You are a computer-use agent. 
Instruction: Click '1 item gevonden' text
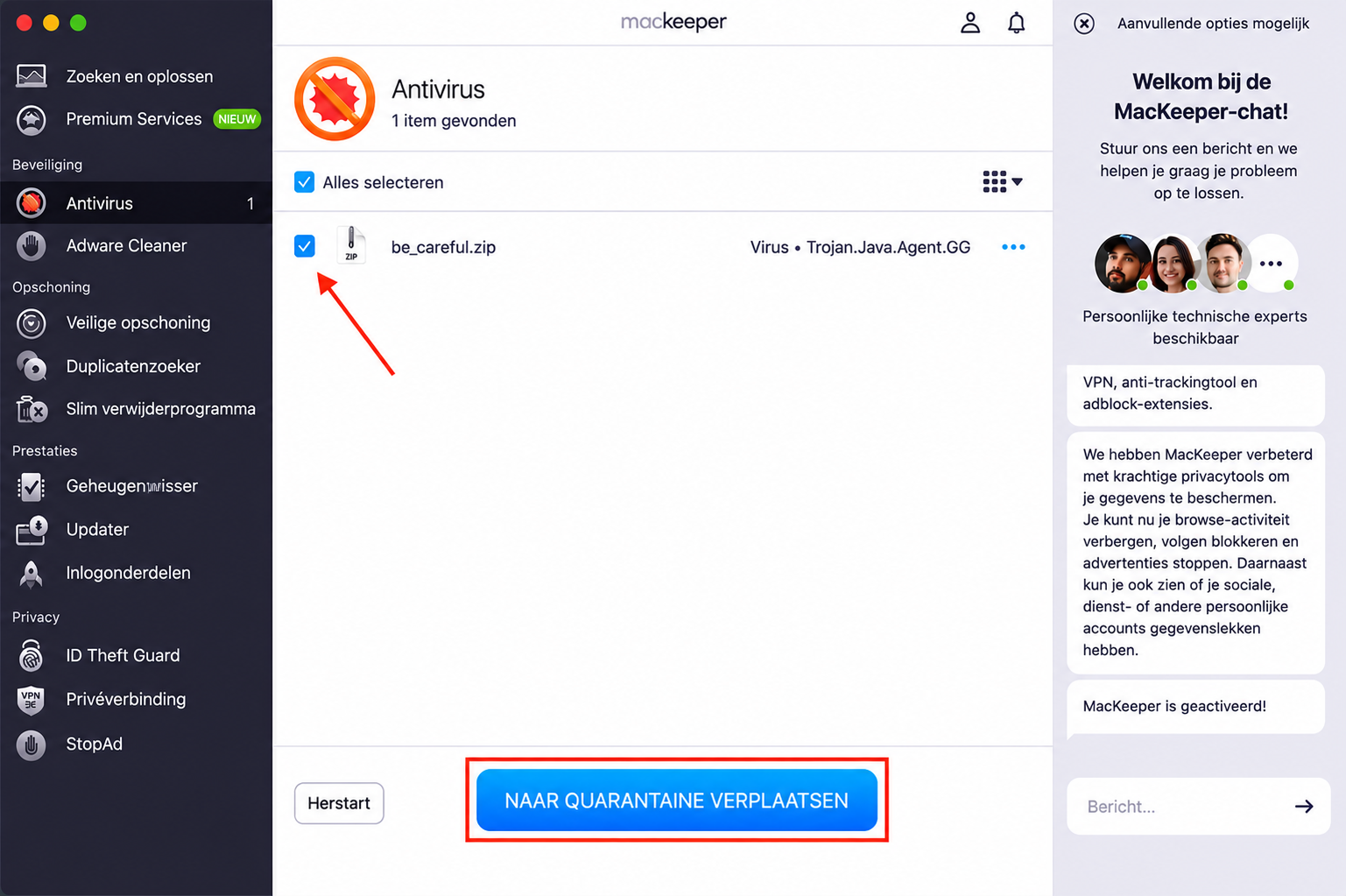coord(454,121)
